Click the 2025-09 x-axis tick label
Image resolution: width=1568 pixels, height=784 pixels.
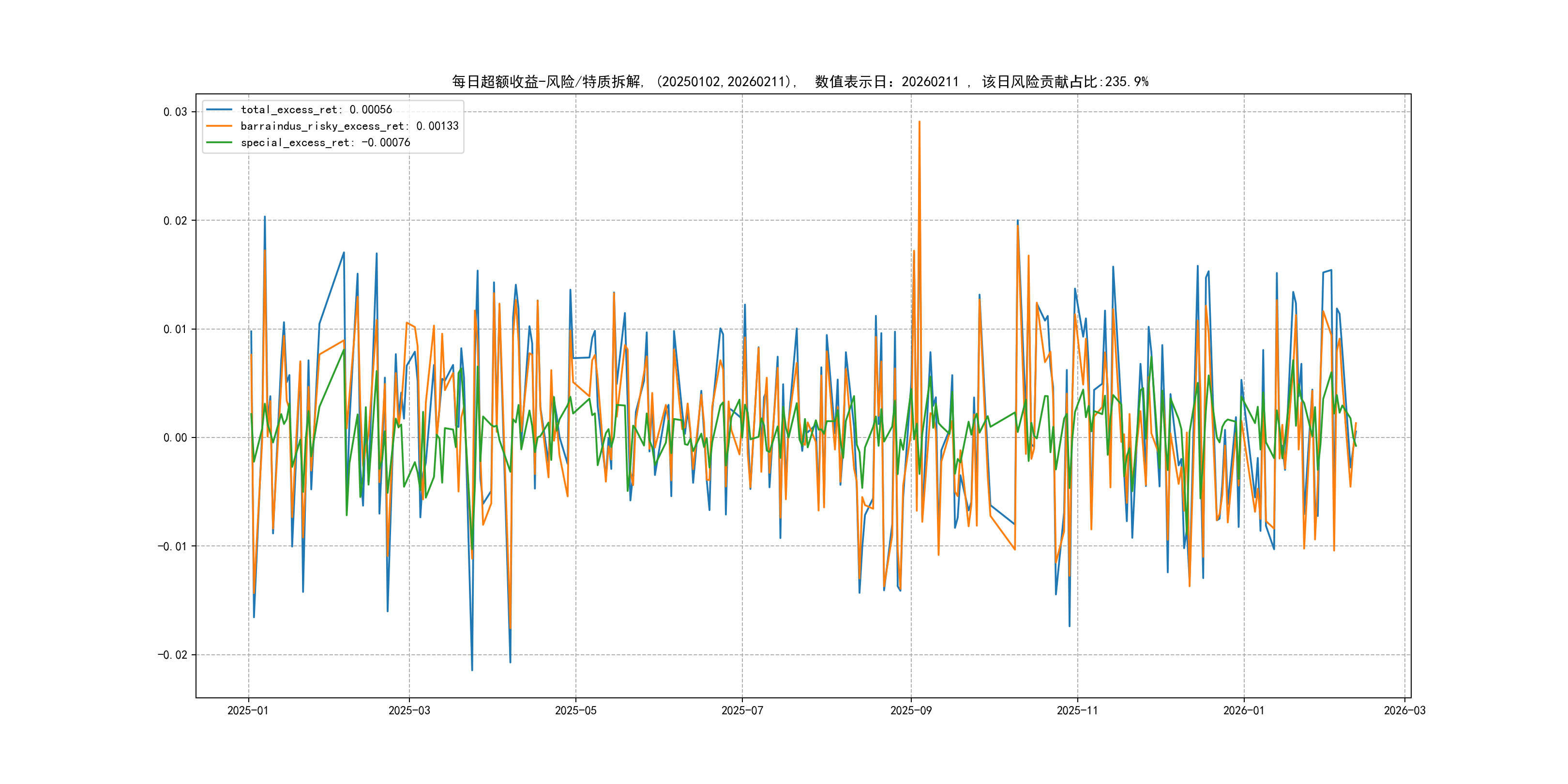(911, 710)
